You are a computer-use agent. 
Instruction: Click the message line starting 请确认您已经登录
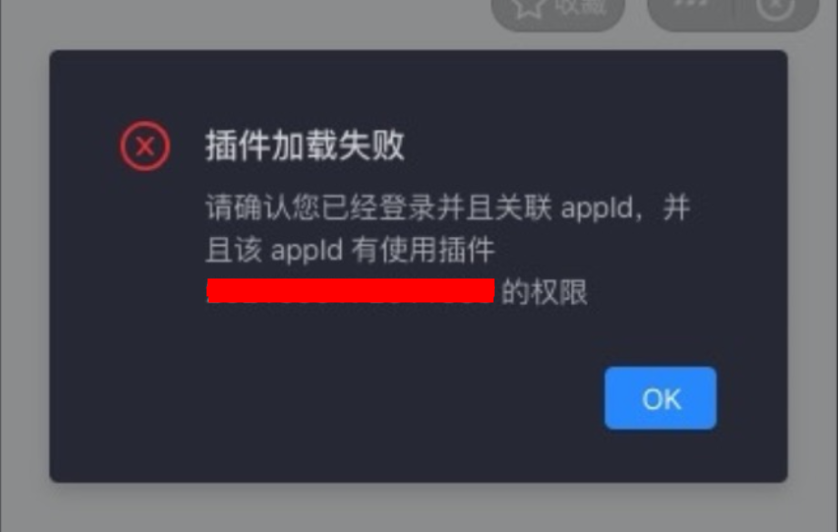click(x=448, y=208)
